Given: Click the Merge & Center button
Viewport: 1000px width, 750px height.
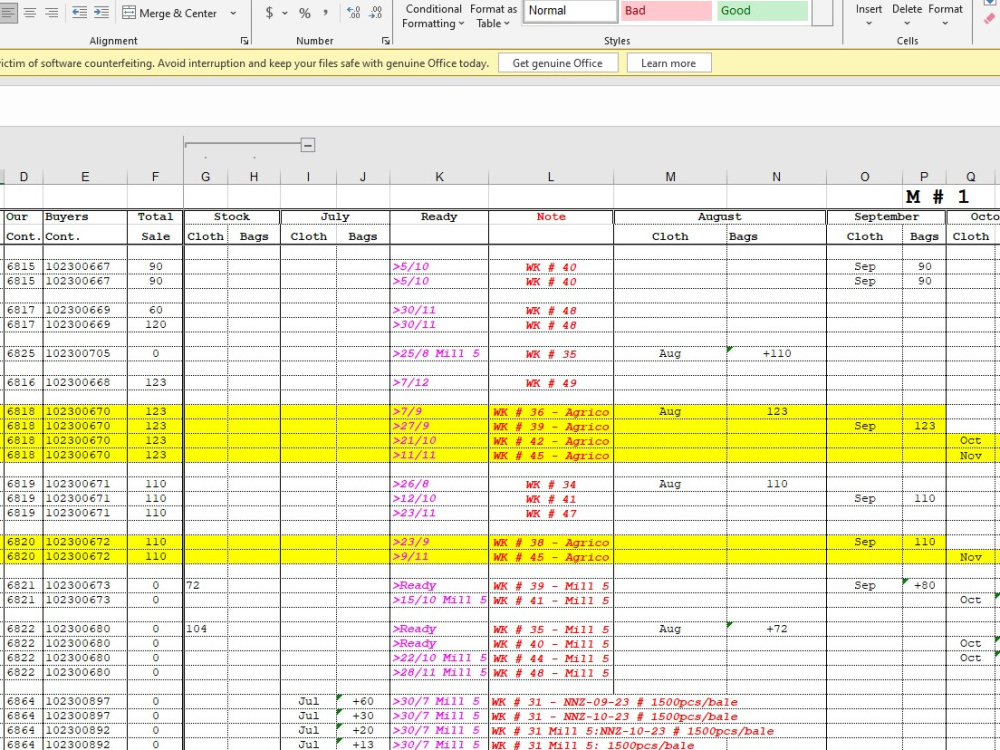Looking at the screenshot, I should click(170, 13).
